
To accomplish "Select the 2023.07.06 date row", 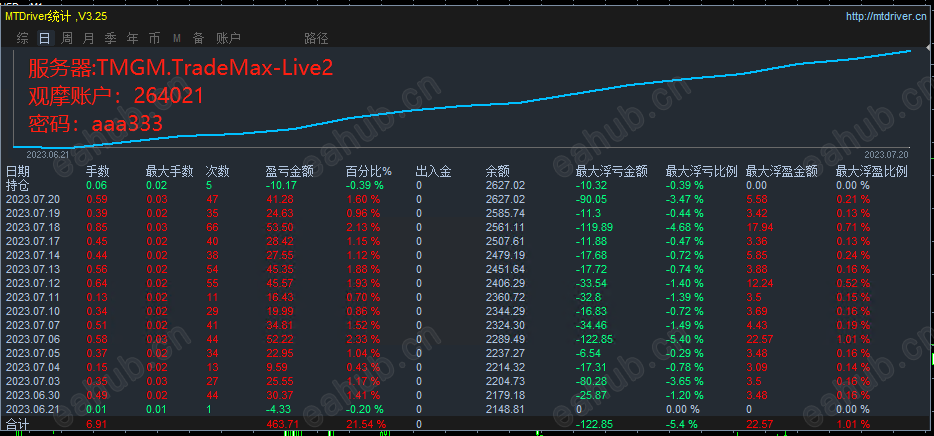I will tap(32, 339).
